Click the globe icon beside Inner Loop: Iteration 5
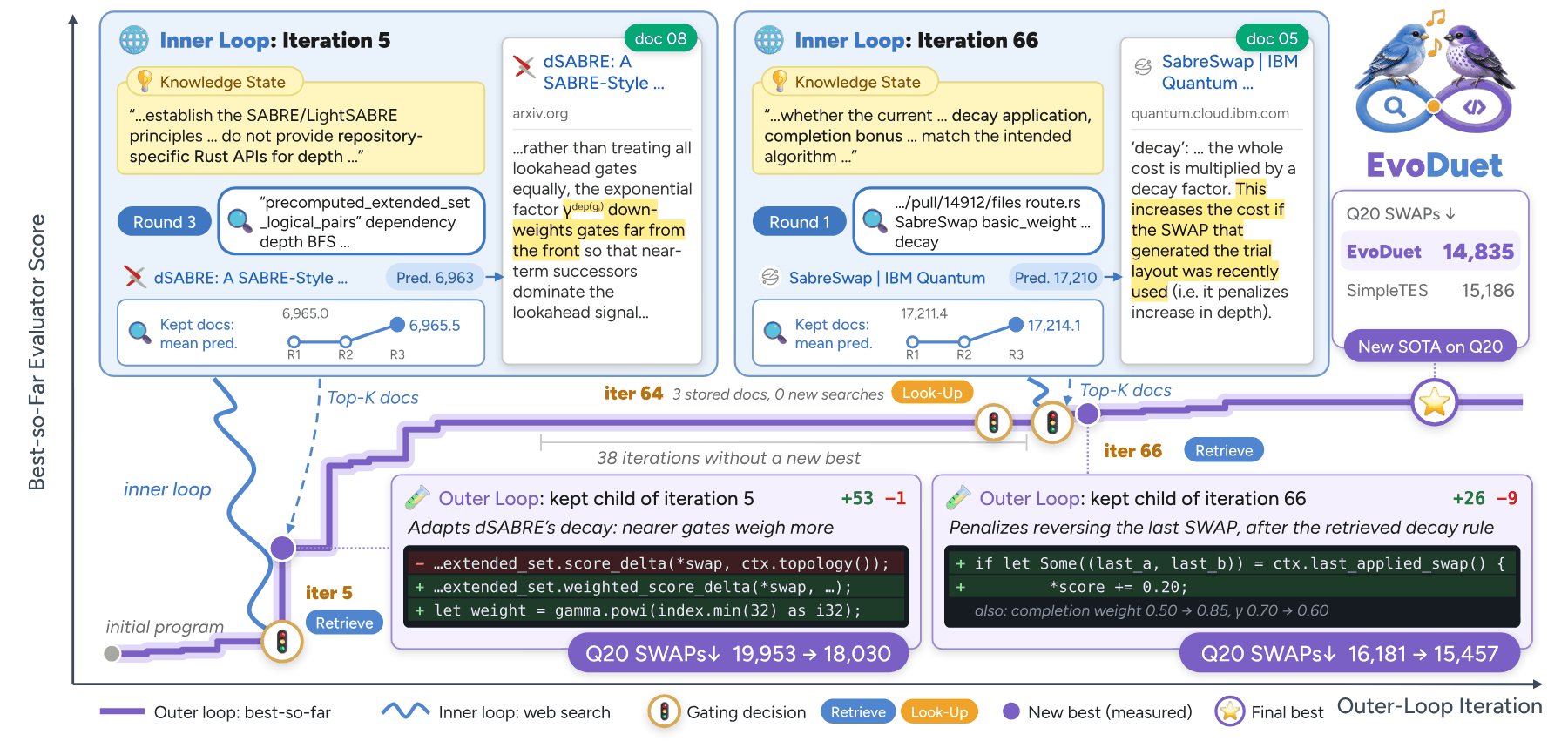 tap(134, 40)
